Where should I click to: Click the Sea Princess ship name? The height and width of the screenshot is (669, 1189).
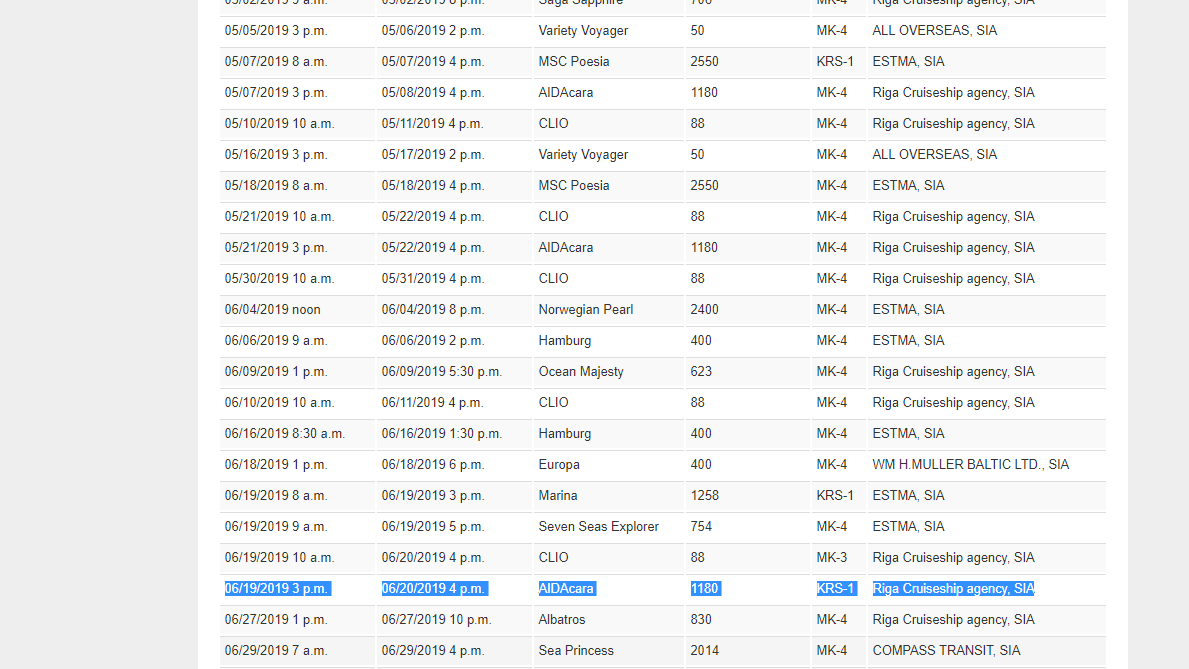[x=576, y=651]
